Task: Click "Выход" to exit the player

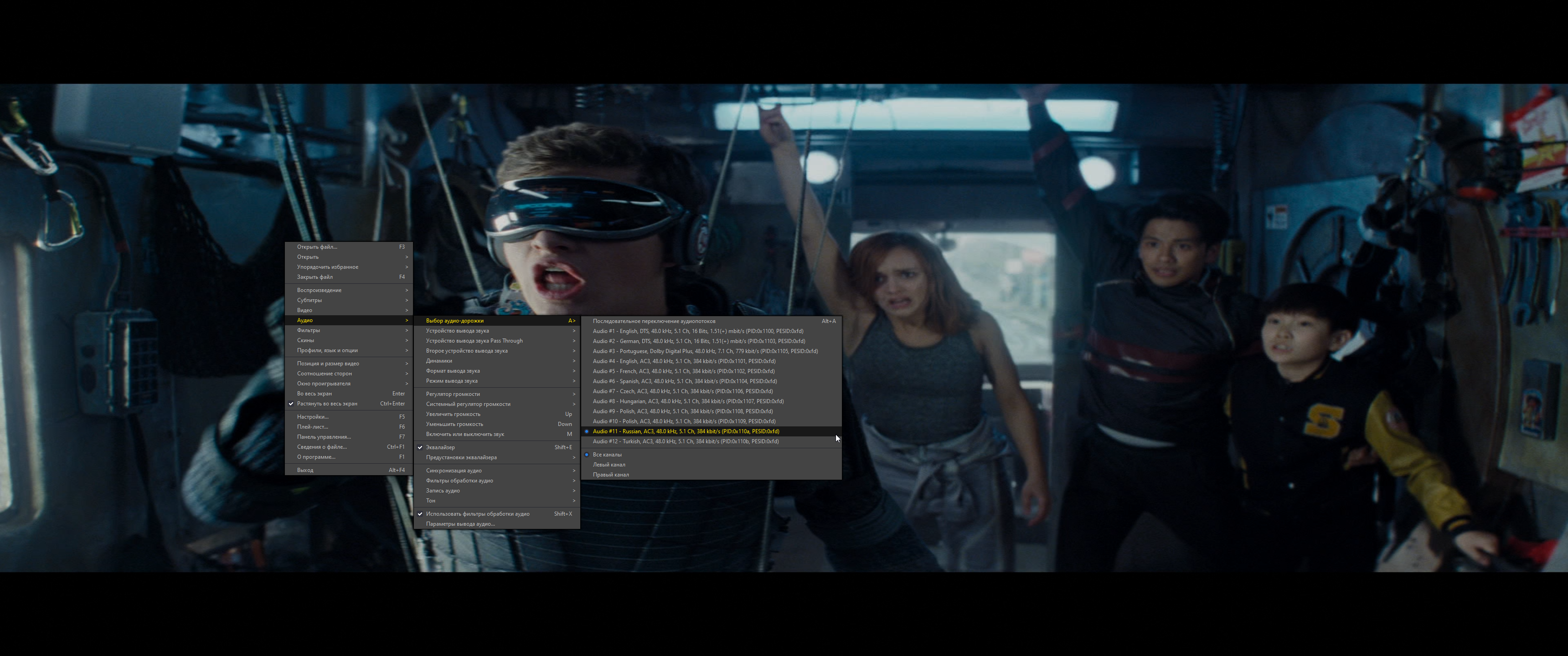Action: [x=349, y=470]
